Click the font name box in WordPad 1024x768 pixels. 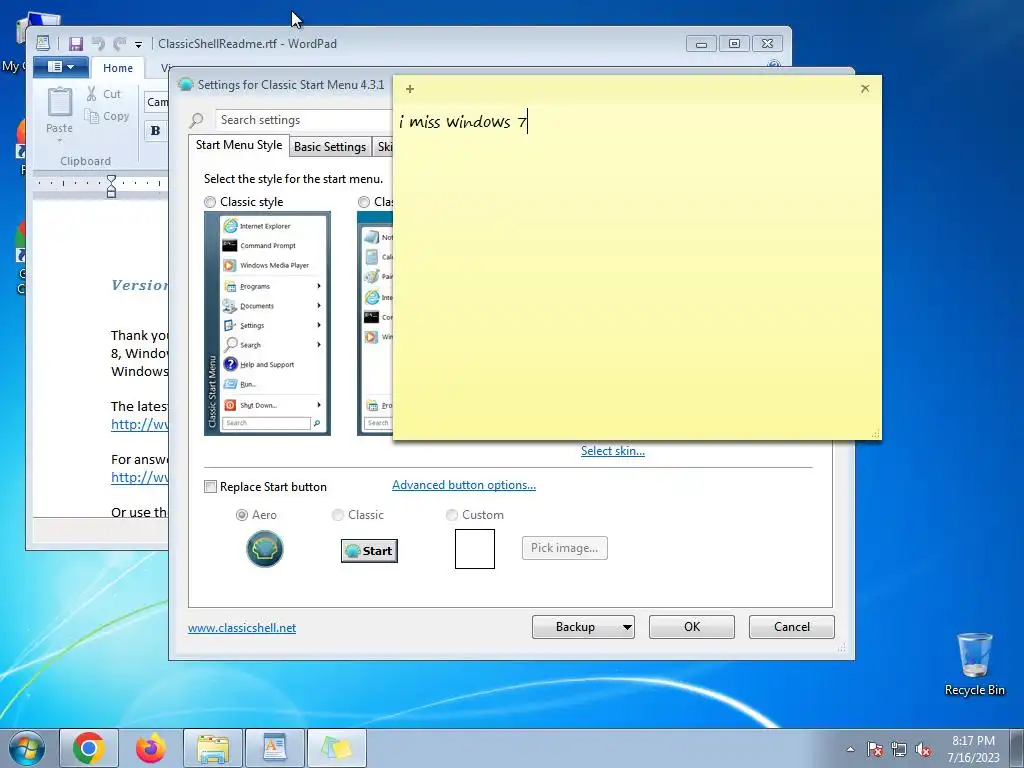tap(157, 102)
